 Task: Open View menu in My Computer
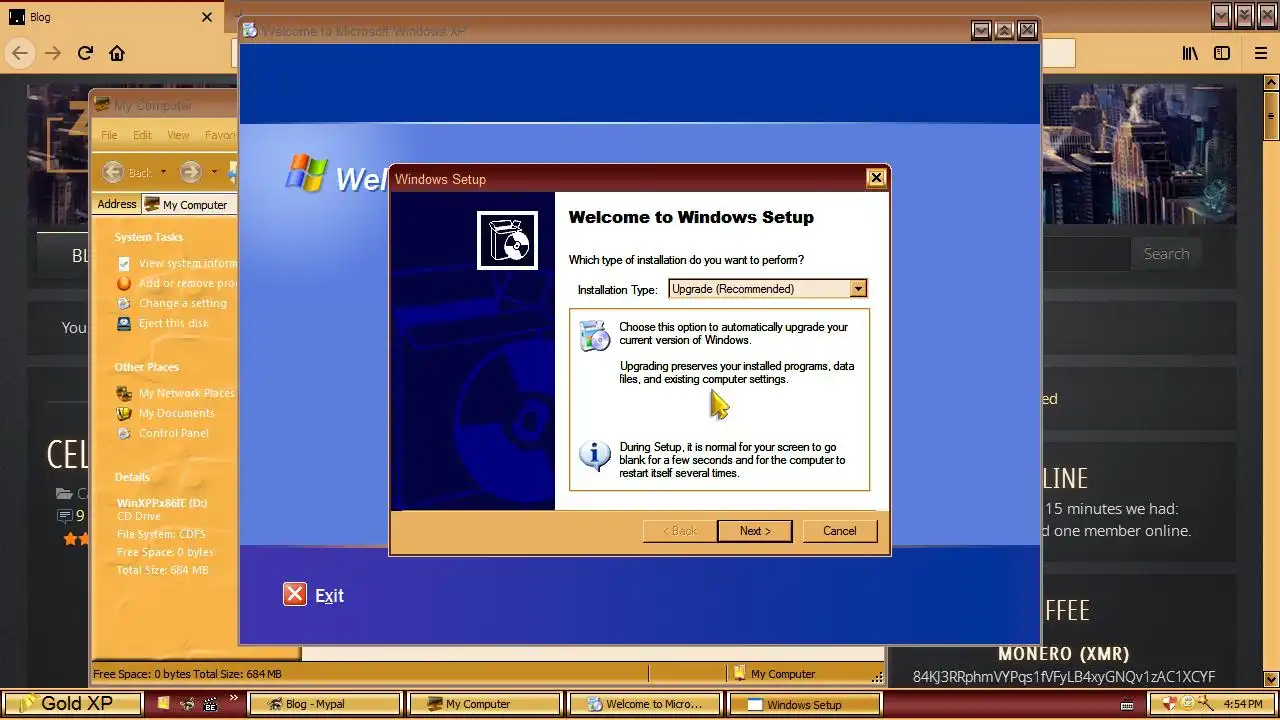pyautogui.click(x=178, y=135)
